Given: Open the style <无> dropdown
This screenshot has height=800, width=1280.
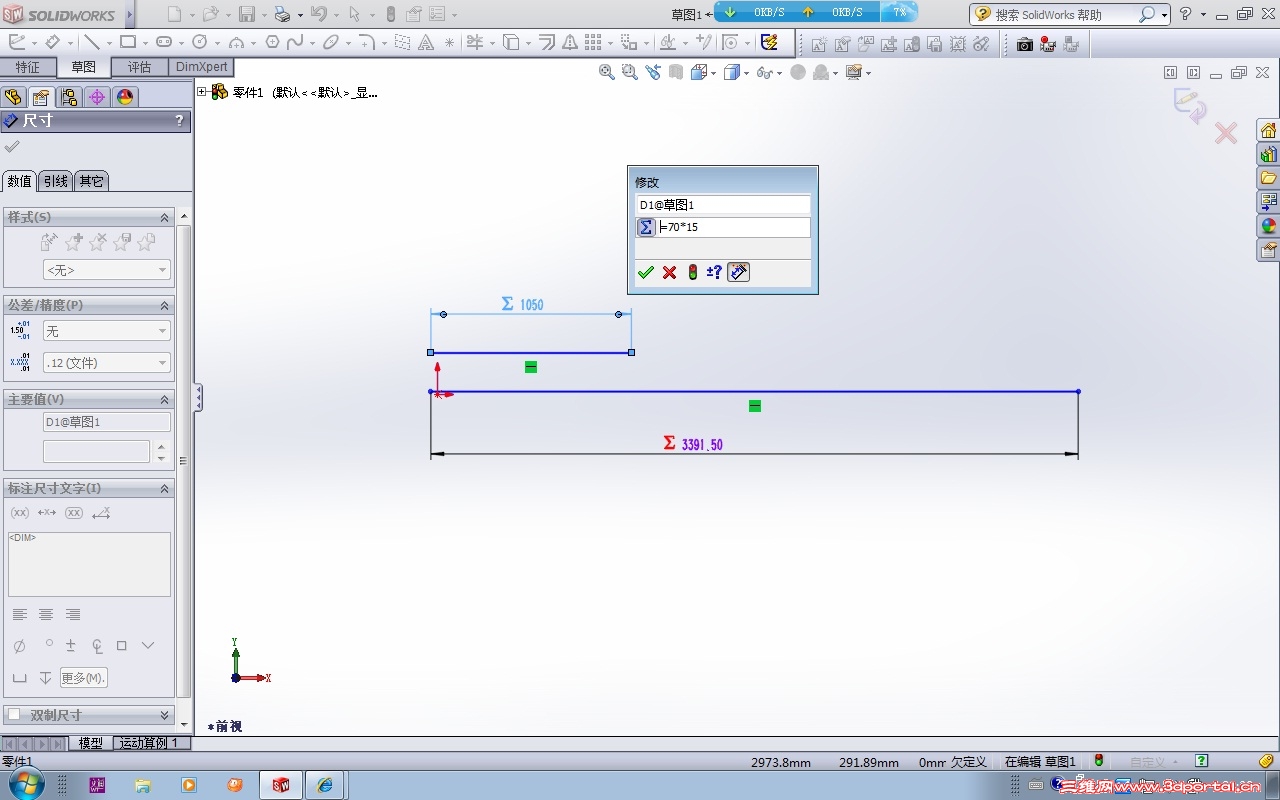Looking at the screenshot, I should (107, 270).
